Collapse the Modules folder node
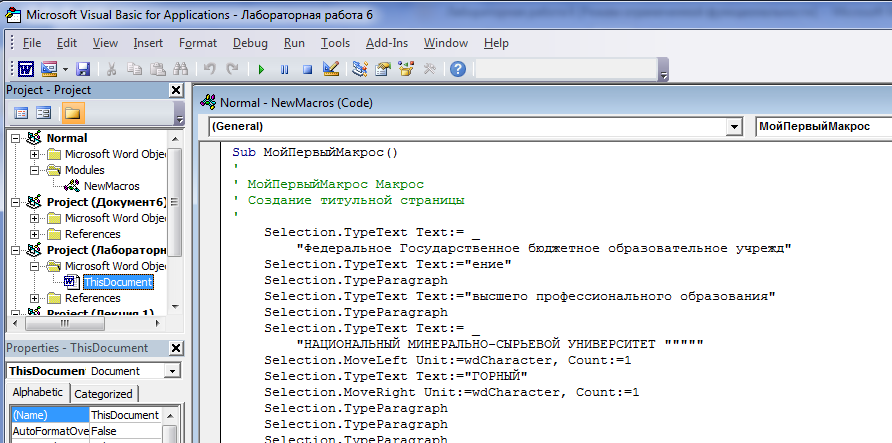Viewport: 892px width, 443px height. [x=34, y=170]
